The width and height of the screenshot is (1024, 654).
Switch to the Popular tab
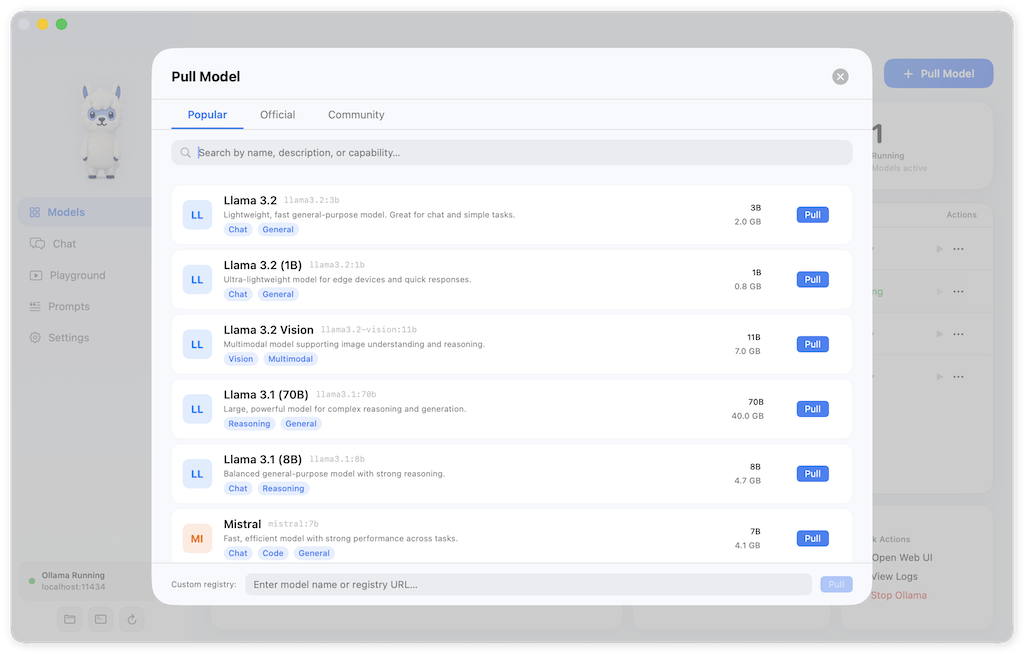pyautogui.click(x=207, y=115)
